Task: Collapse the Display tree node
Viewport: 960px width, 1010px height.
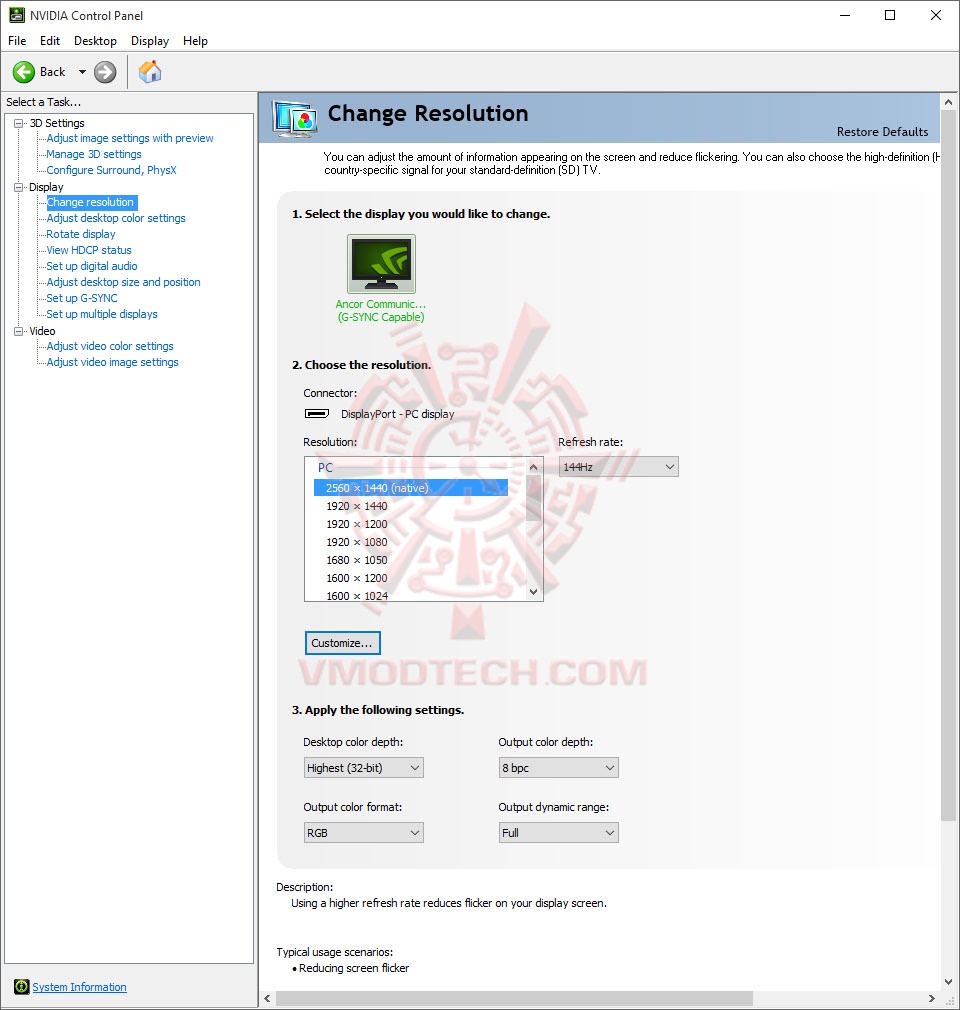Action: click(19, 187)
